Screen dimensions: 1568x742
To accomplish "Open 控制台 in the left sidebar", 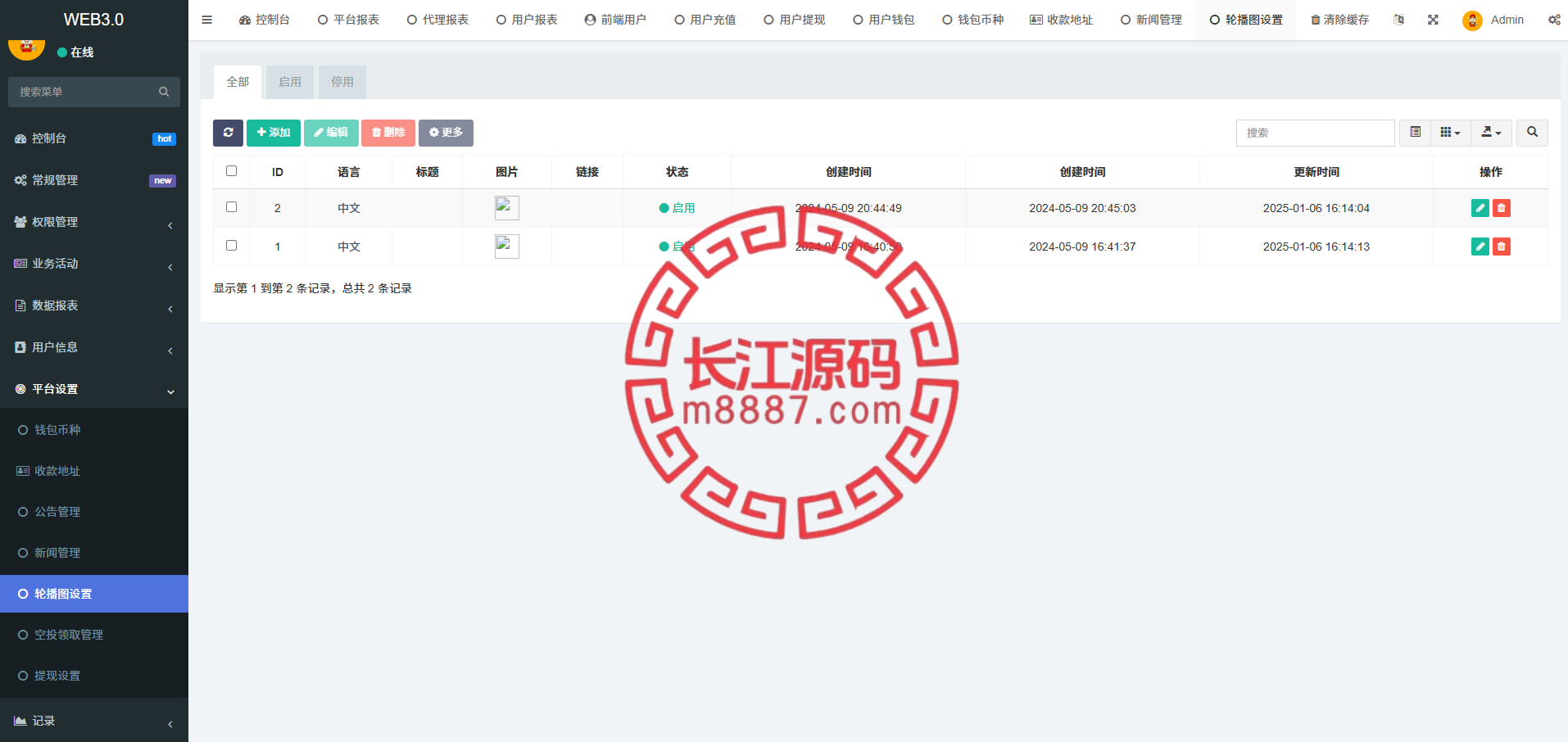I will click(94, 138).
